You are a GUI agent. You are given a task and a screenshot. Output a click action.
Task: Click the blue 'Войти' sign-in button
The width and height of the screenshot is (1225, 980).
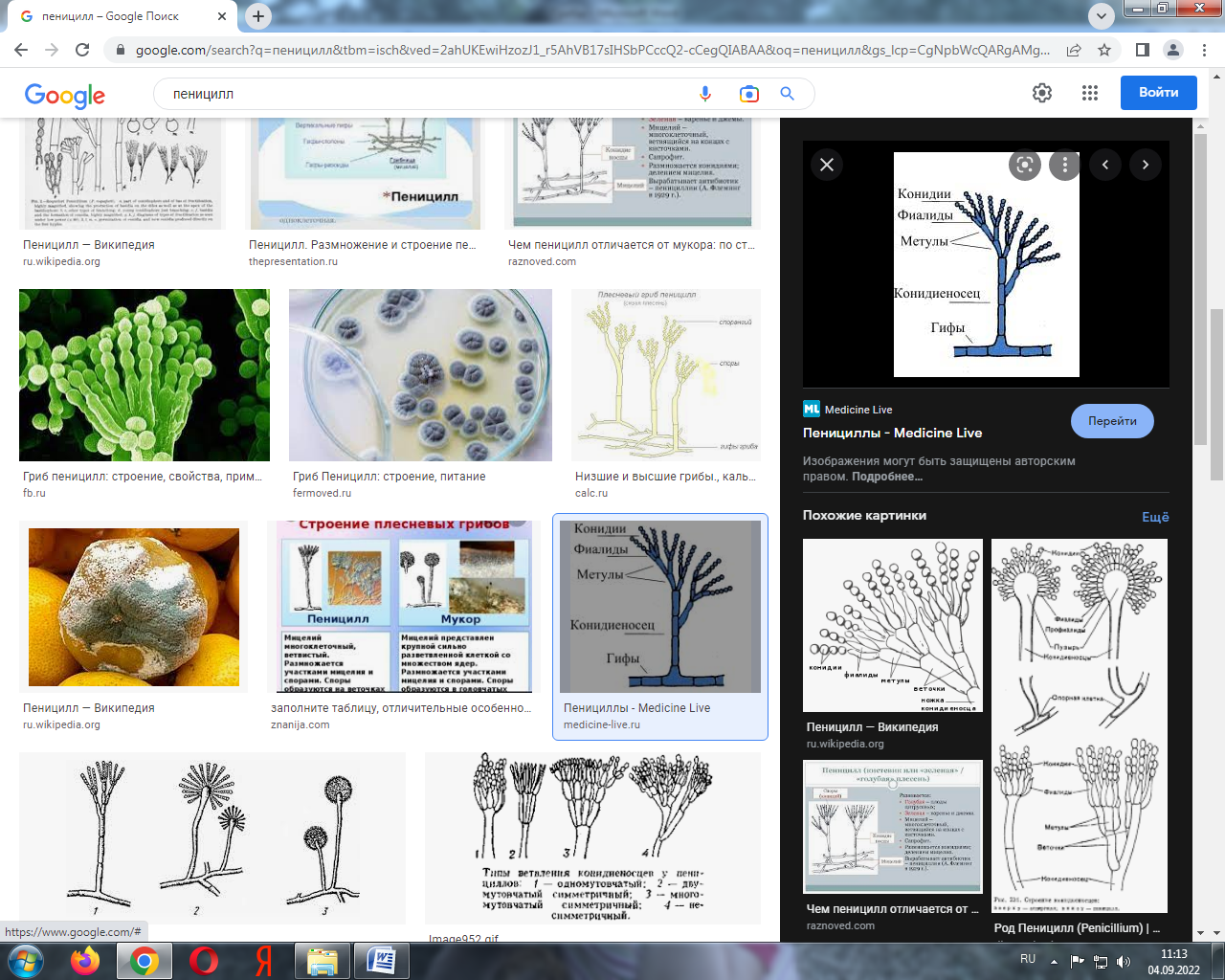pos(1158,93)
